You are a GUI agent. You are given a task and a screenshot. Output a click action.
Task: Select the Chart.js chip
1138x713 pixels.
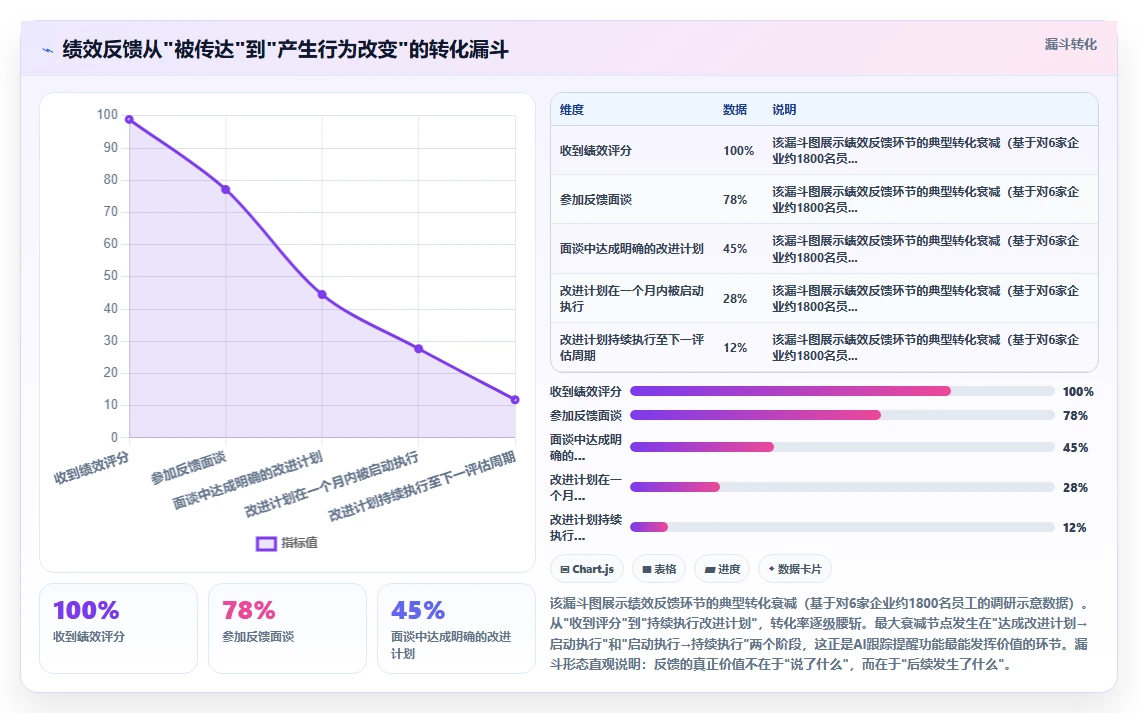pyautogui.click(x=587, y=569)
